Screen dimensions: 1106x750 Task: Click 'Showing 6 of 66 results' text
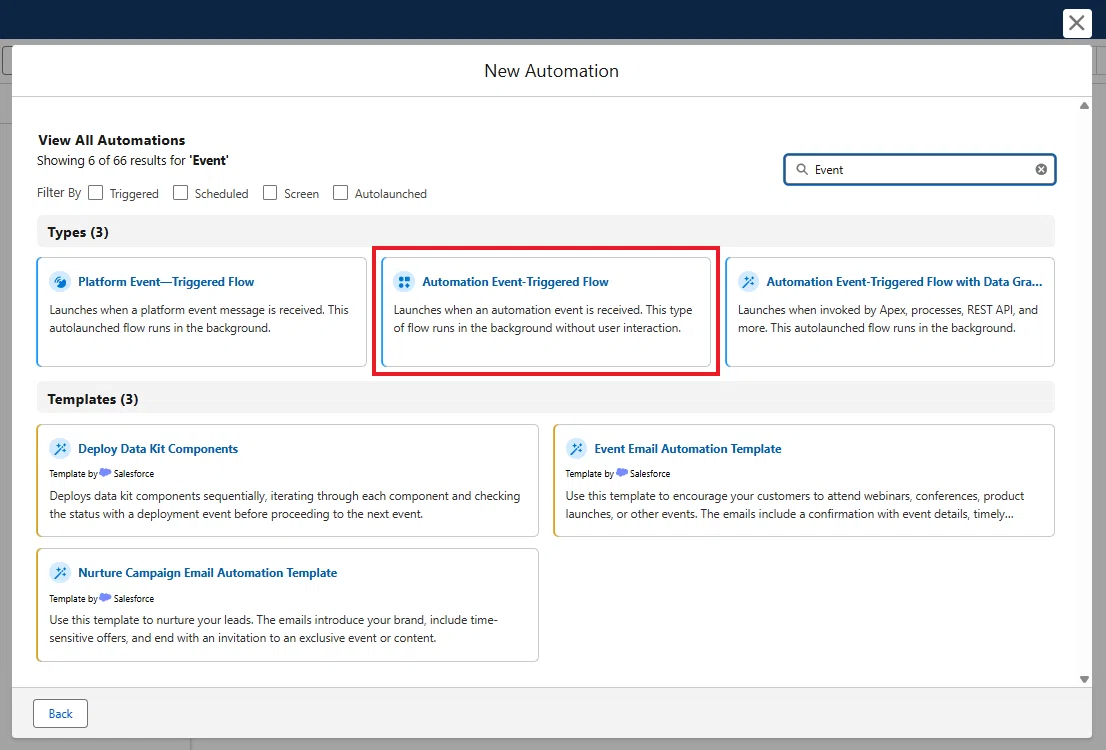tap(133, 160)
